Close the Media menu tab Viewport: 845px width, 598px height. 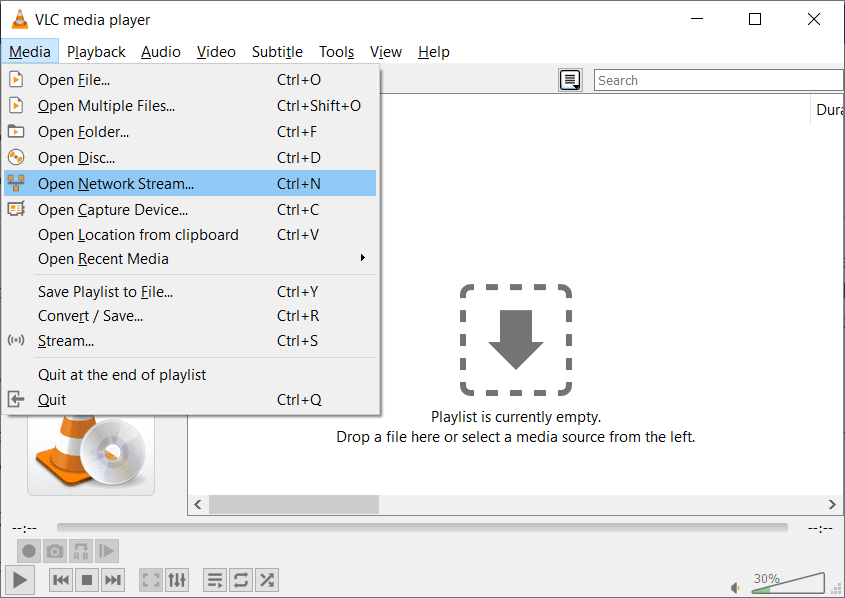point(30,52)
